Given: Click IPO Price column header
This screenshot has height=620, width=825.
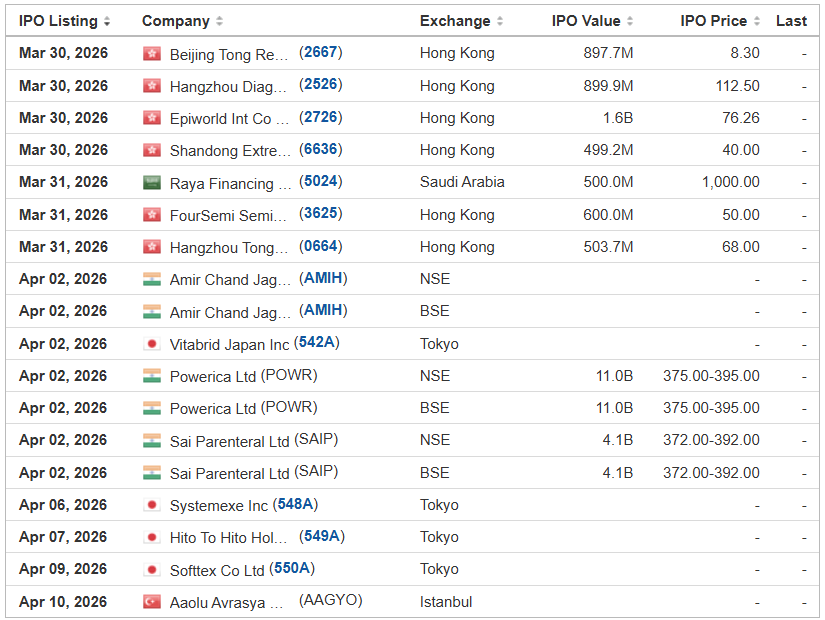Looking at the screenshot, I should pos(720,21).
